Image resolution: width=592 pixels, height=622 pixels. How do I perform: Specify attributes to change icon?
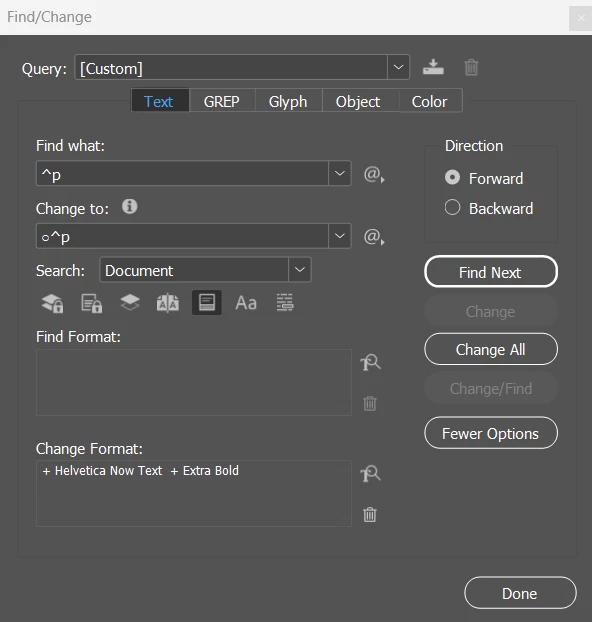click(x=370, y=474)
